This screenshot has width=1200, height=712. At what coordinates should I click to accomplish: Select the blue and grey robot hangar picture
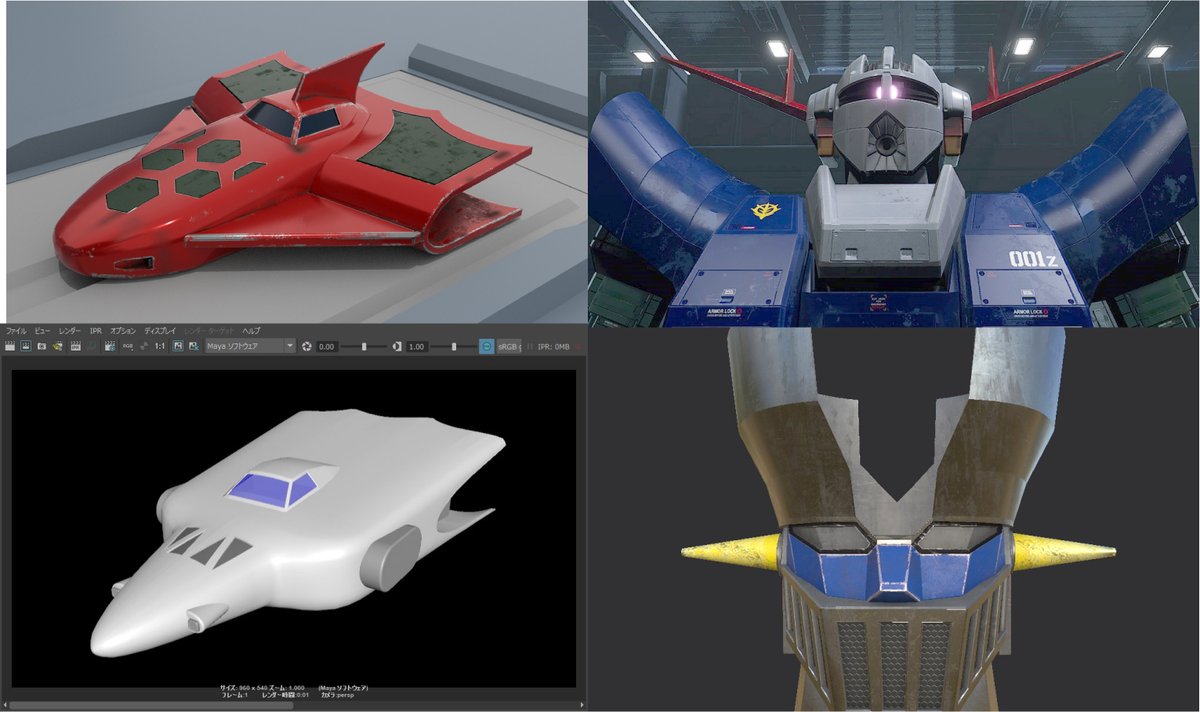pos(893,163)
